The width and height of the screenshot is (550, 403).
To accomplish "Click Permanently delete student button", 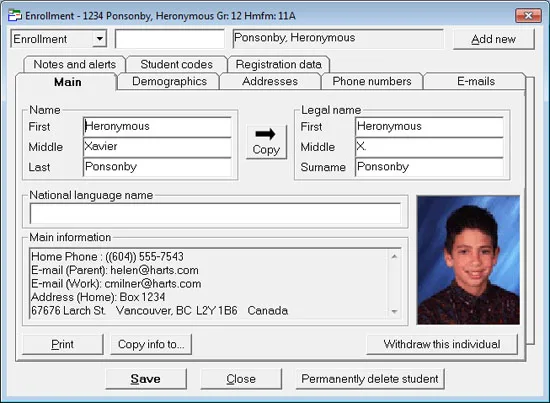I will (x=370, y=379).
